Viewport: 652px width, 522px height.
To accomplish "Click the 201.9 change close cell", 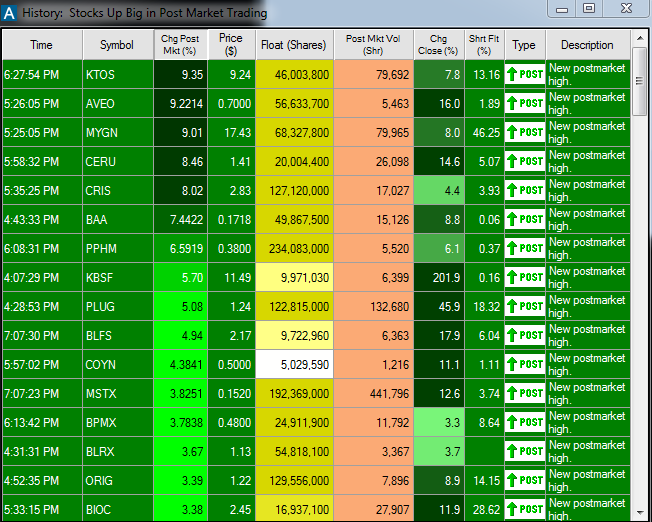I will point(439,277).
